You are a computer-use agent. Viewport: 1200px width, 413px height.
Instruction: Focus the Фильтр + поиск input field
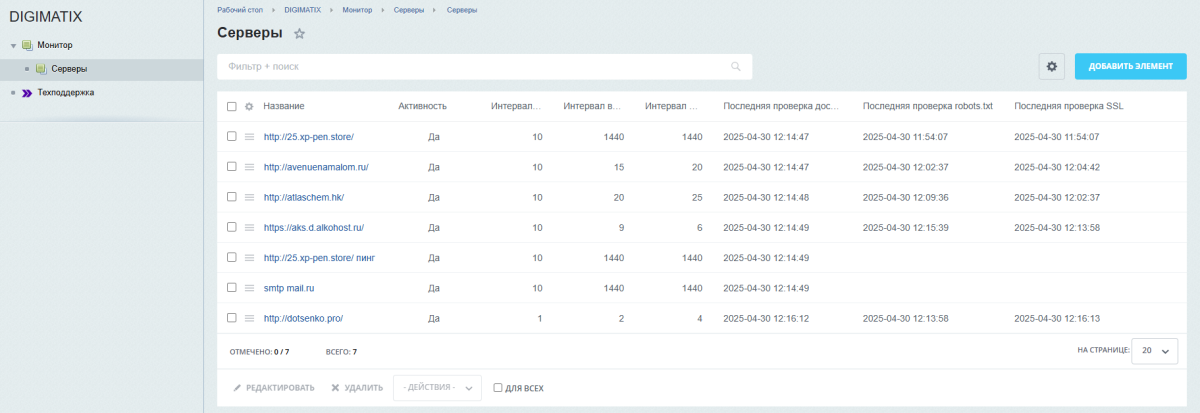click(470, 67)
